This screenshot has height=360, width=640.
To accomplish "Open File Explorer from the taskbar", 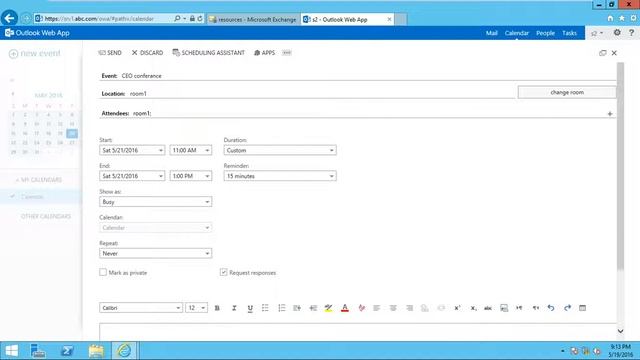I will click(96, 351).
